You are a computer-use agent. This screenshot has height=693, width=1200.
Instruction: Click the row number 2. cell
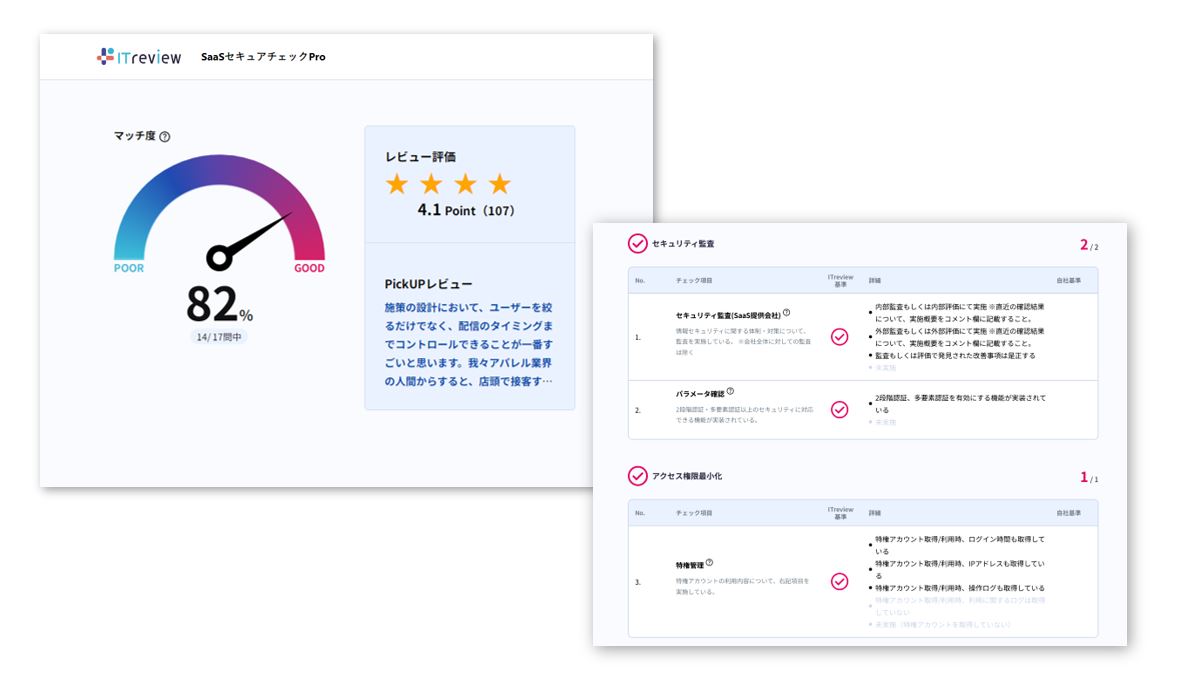[638, 409]
